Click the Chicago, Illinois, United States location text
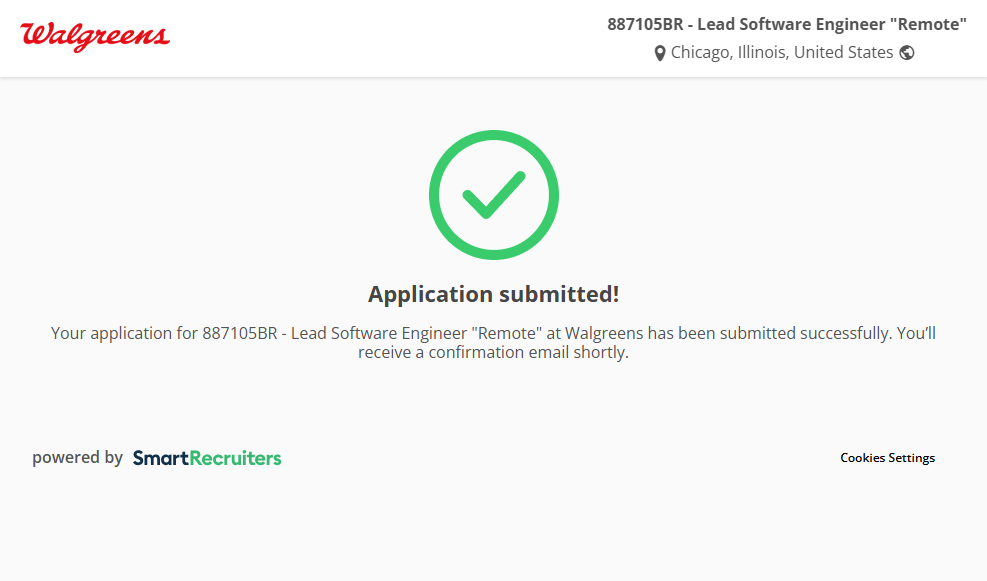Viewport: 987px width, 581px height. [x=781, y=53]
